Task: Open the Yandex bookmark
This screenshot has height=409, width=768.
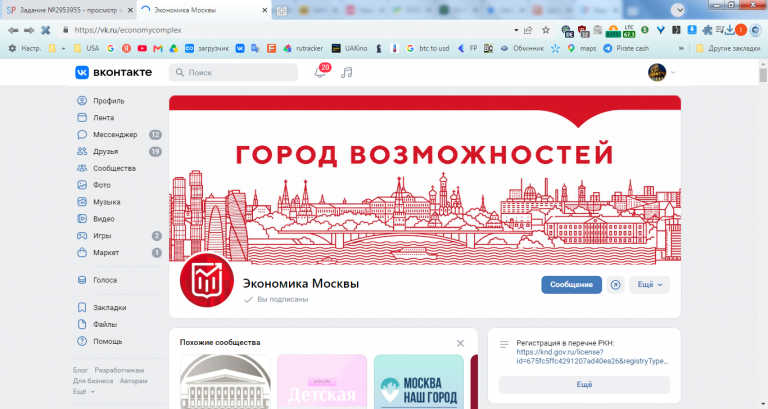Action: 126,48
